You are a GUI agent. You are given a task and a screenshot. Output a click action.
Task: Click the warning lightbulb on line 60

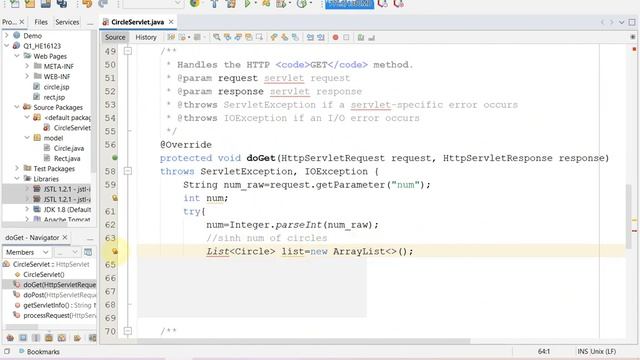(115, 198)
